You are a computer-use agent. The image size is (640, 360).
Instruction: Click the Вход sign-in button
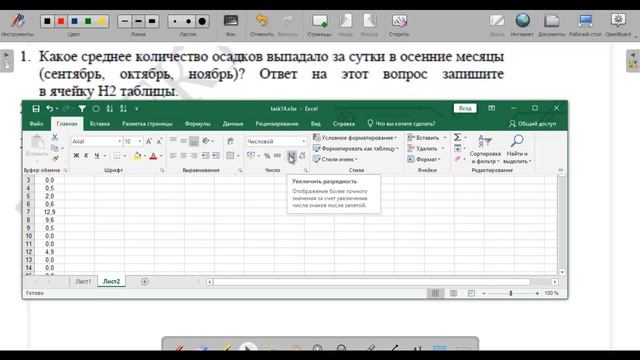tap(465, 108)
